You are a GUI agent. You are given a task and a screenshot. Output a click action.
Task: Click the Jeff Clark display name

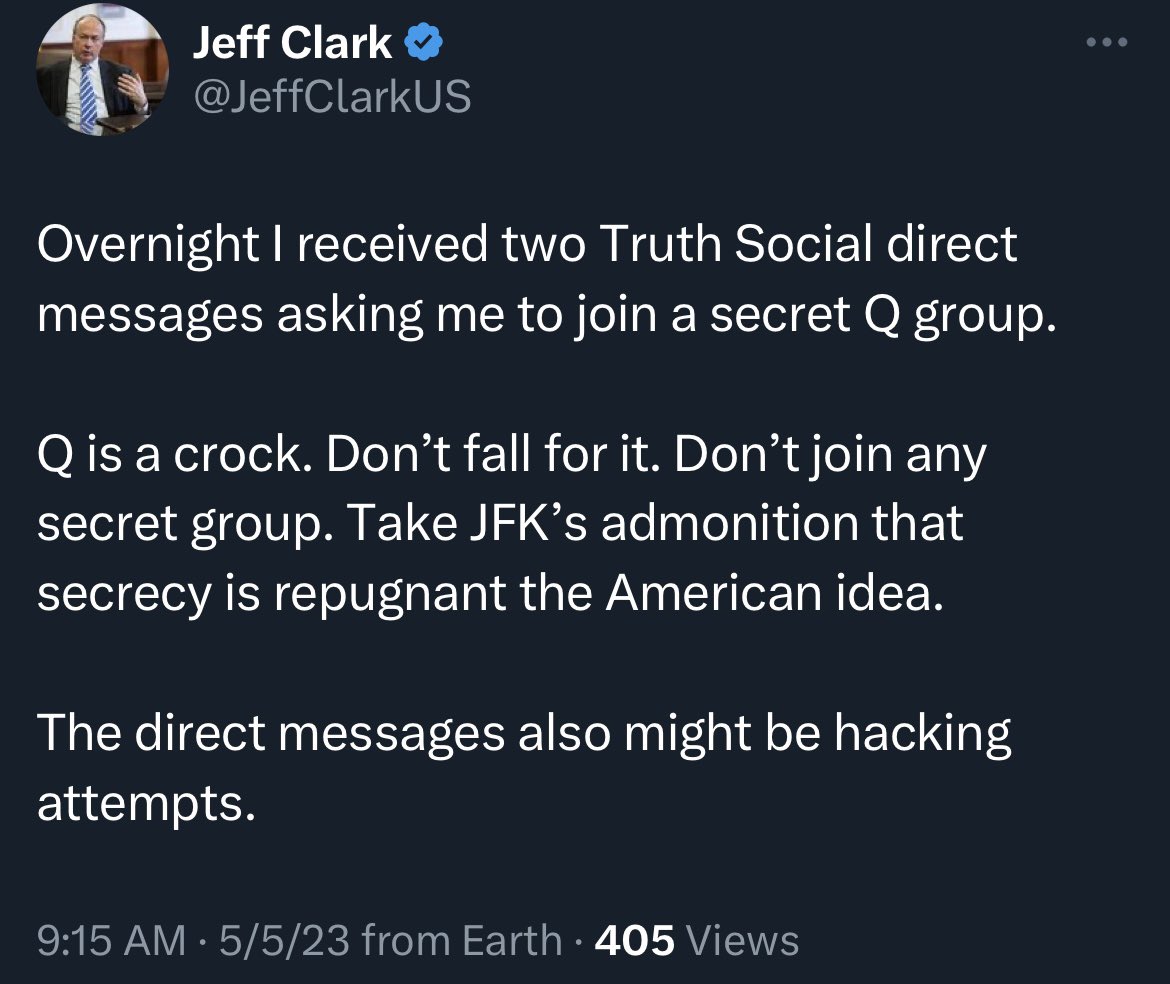tap(291, 43)
